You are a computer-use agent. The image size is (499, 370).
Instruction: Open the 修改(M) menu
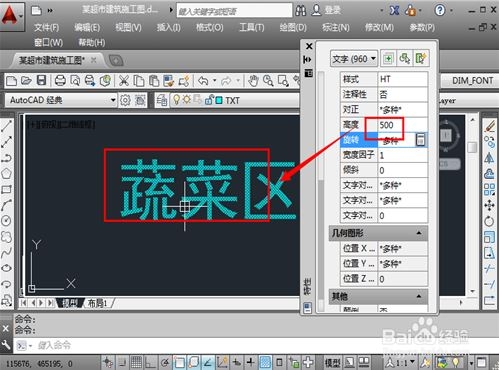tap(379, 27)
